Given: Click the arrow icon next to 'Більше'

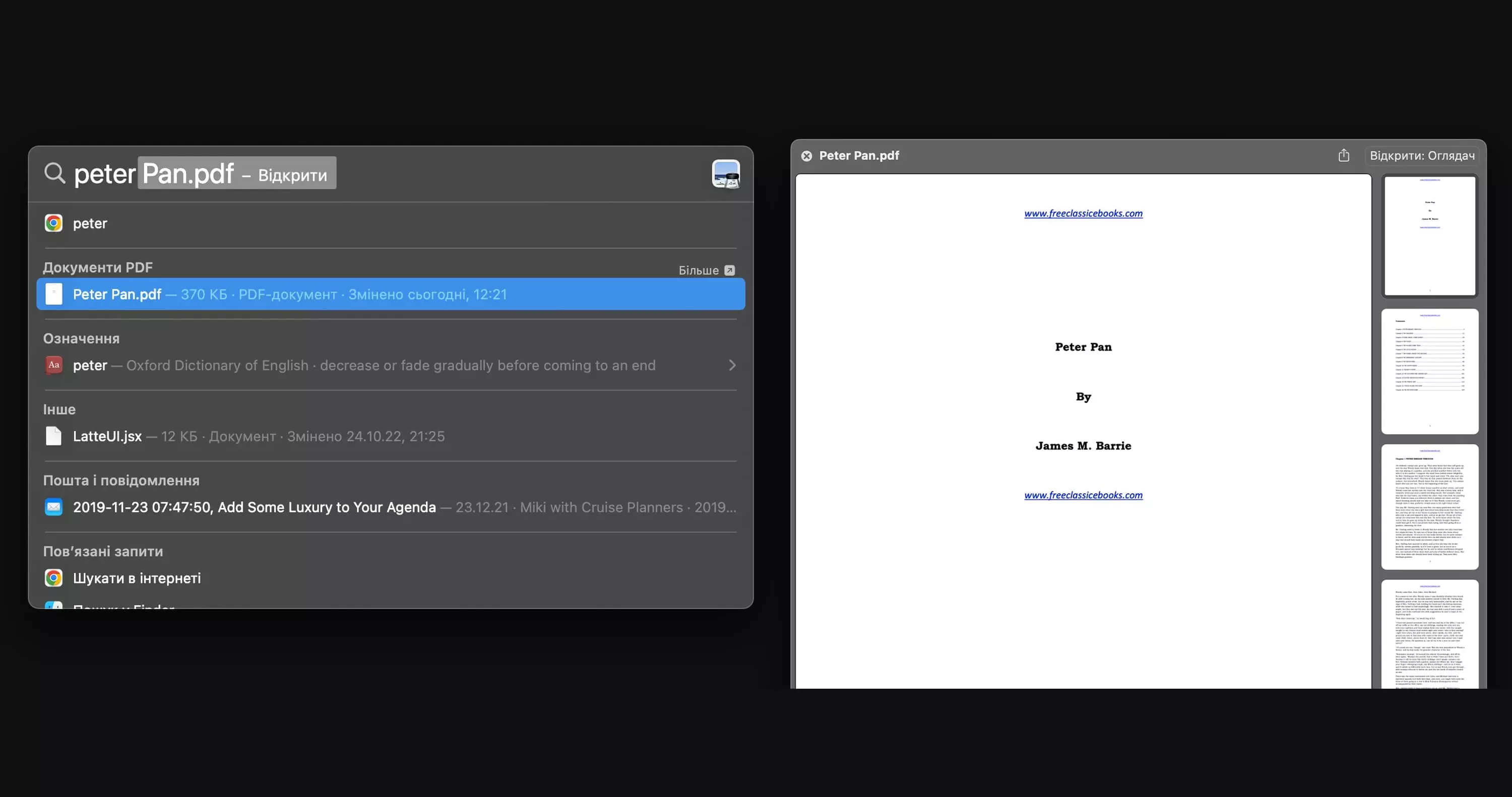Looking at the screenshot, I should tap(730, 271).
